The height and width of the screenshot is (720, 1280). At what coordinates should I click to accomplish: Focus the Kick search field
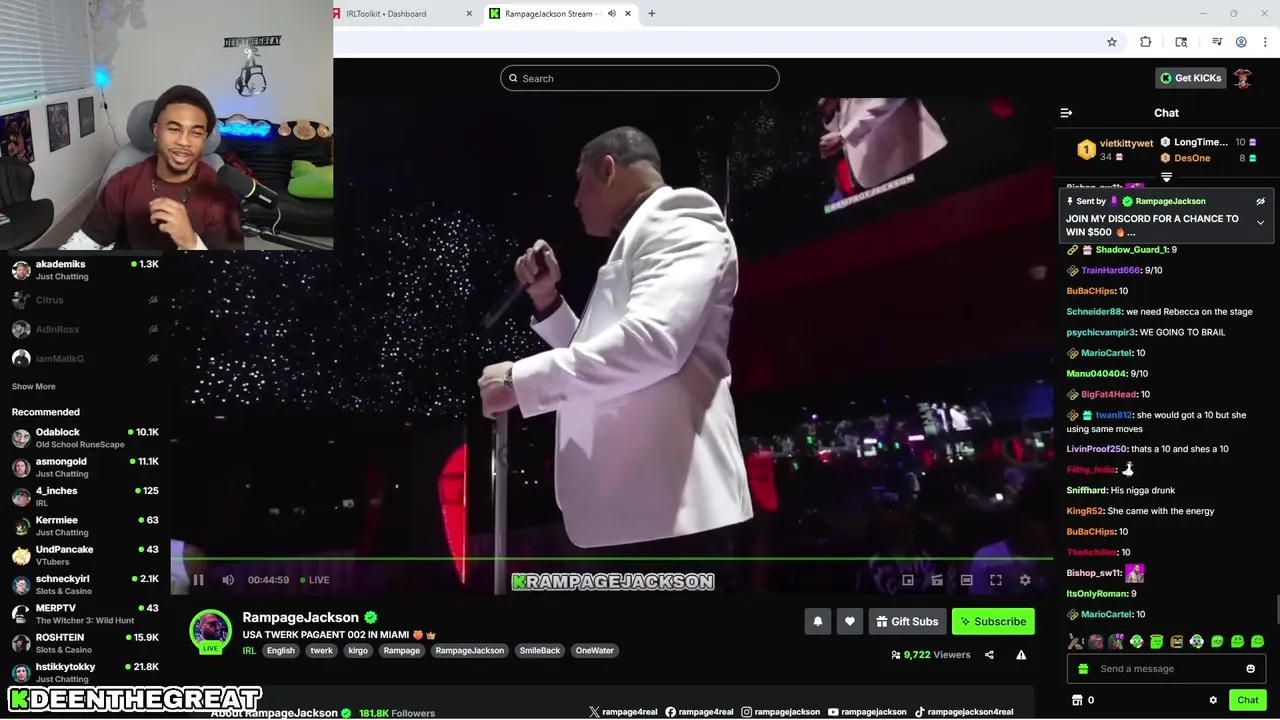point(640,78)
